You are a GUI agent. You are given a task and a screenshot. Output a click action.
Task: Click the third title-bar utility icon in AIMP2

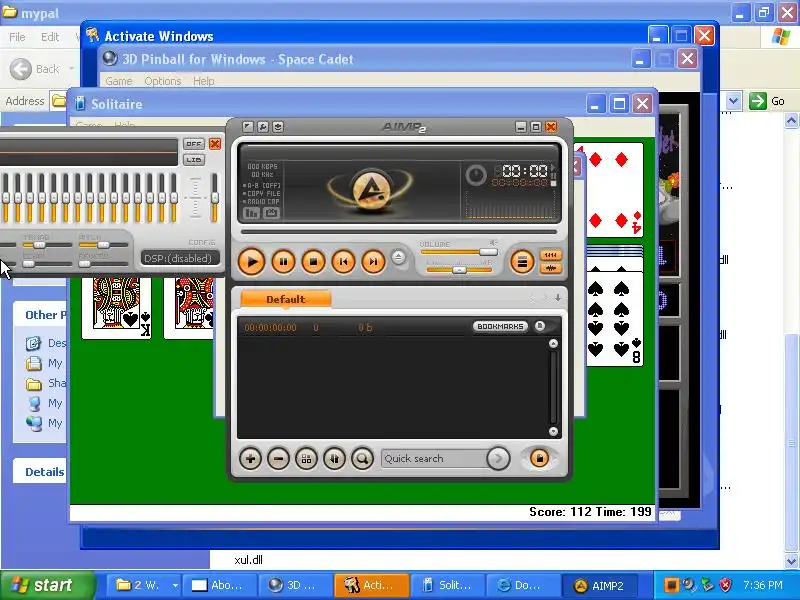tap(278, 127)
